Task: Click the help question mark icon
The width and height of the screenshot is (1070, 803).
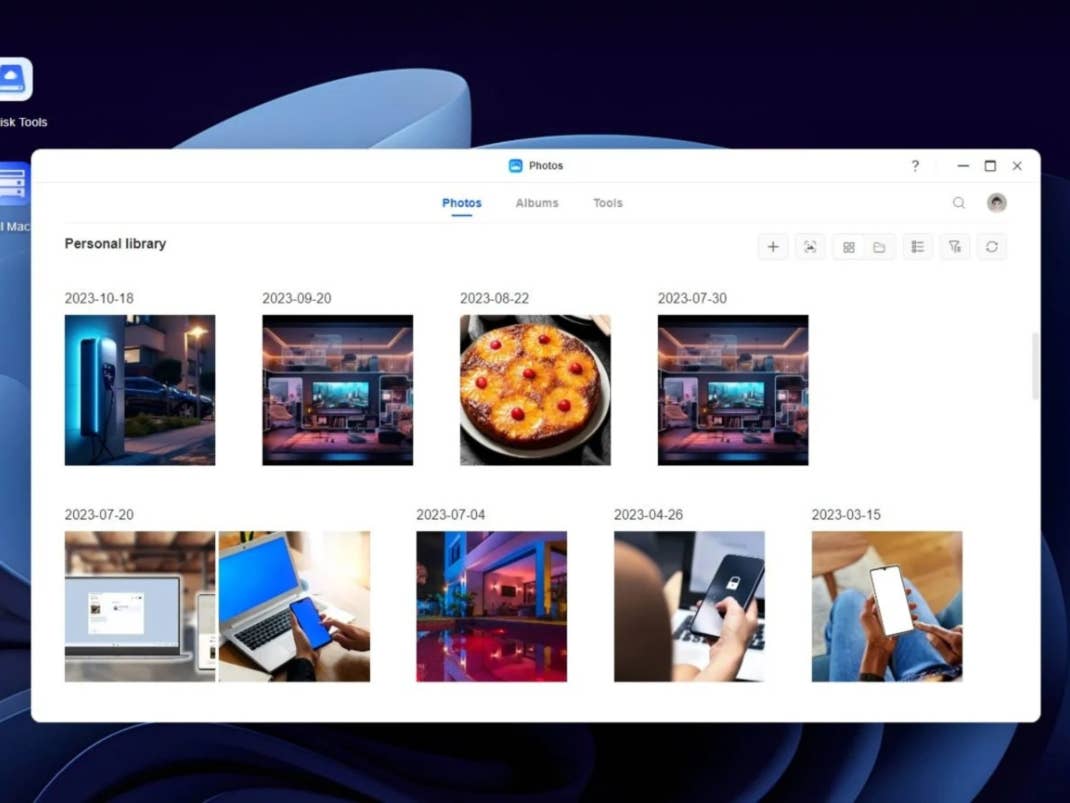Action: coord(915,166)
